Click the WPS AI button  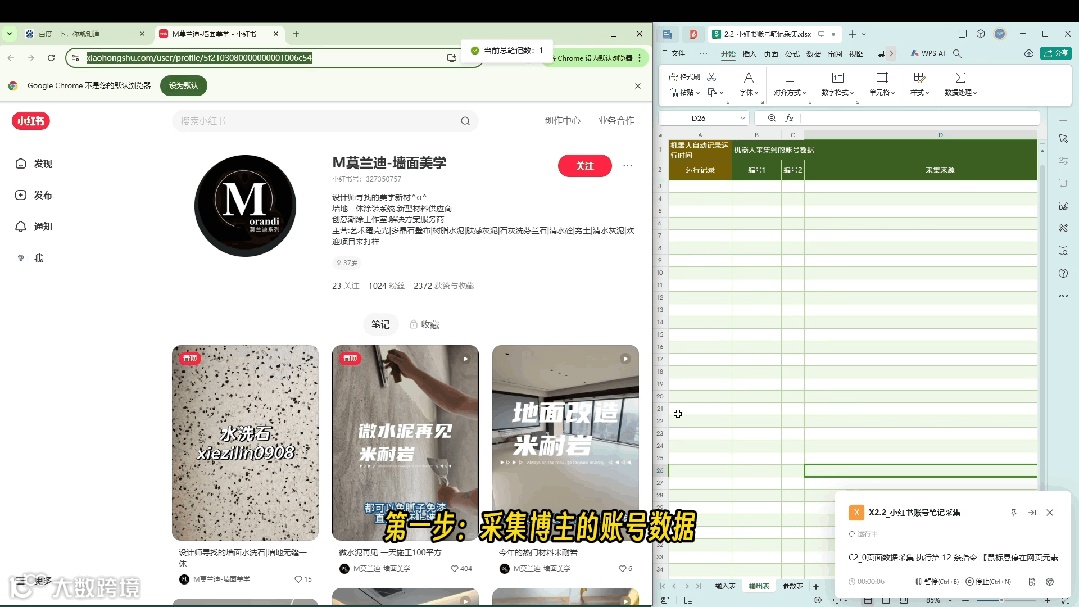point(928,53)
